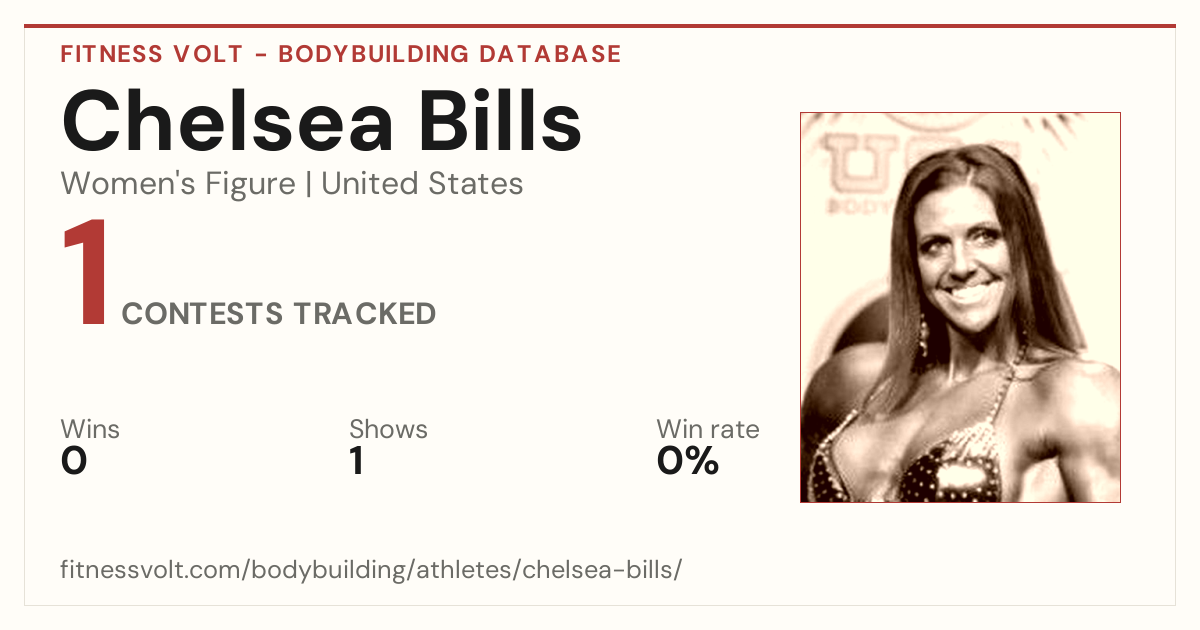Click the large red contest count number
The image size is (1200, 630).
coord(85,275)
